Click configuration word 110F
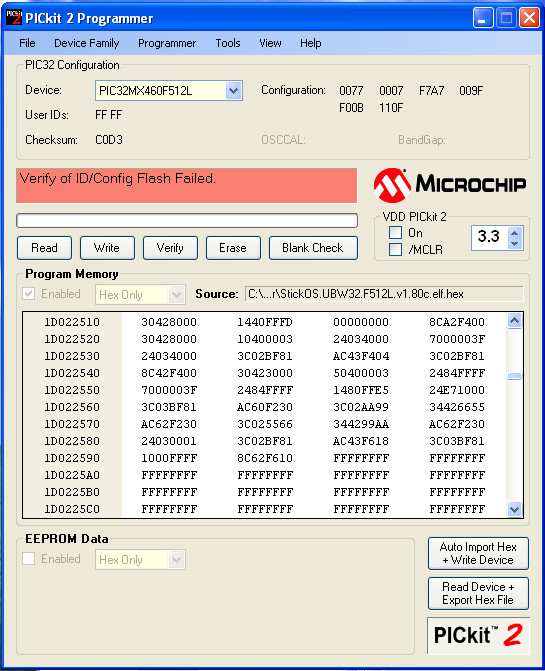The width and height of the screenshot is (545, 671). coord(391,108)
